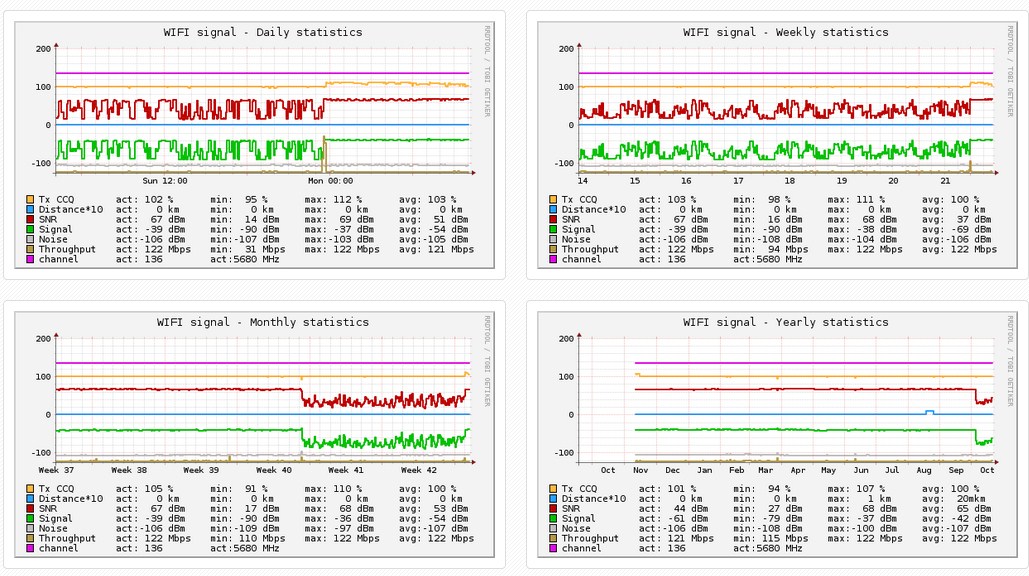Click the channel magenta swatch in Daily legend
This screenshot has width=1029, height=576.
(x=30, y=259)
